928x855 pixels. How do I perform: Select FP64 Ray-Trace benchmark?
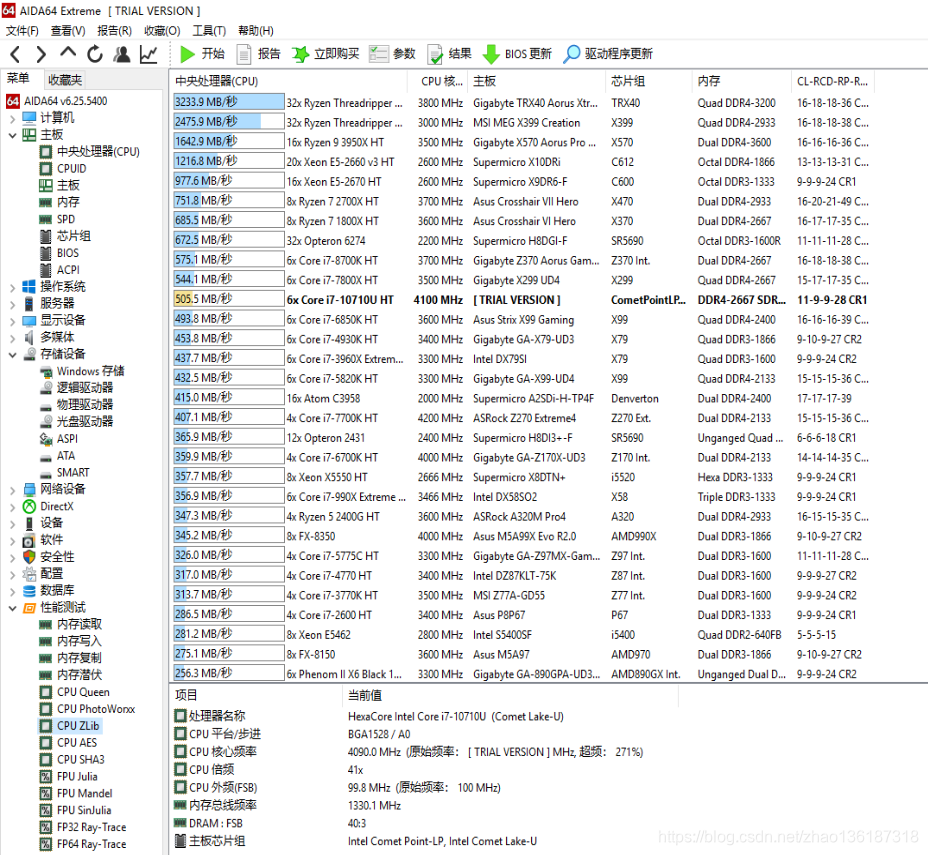tap(83, 844)
